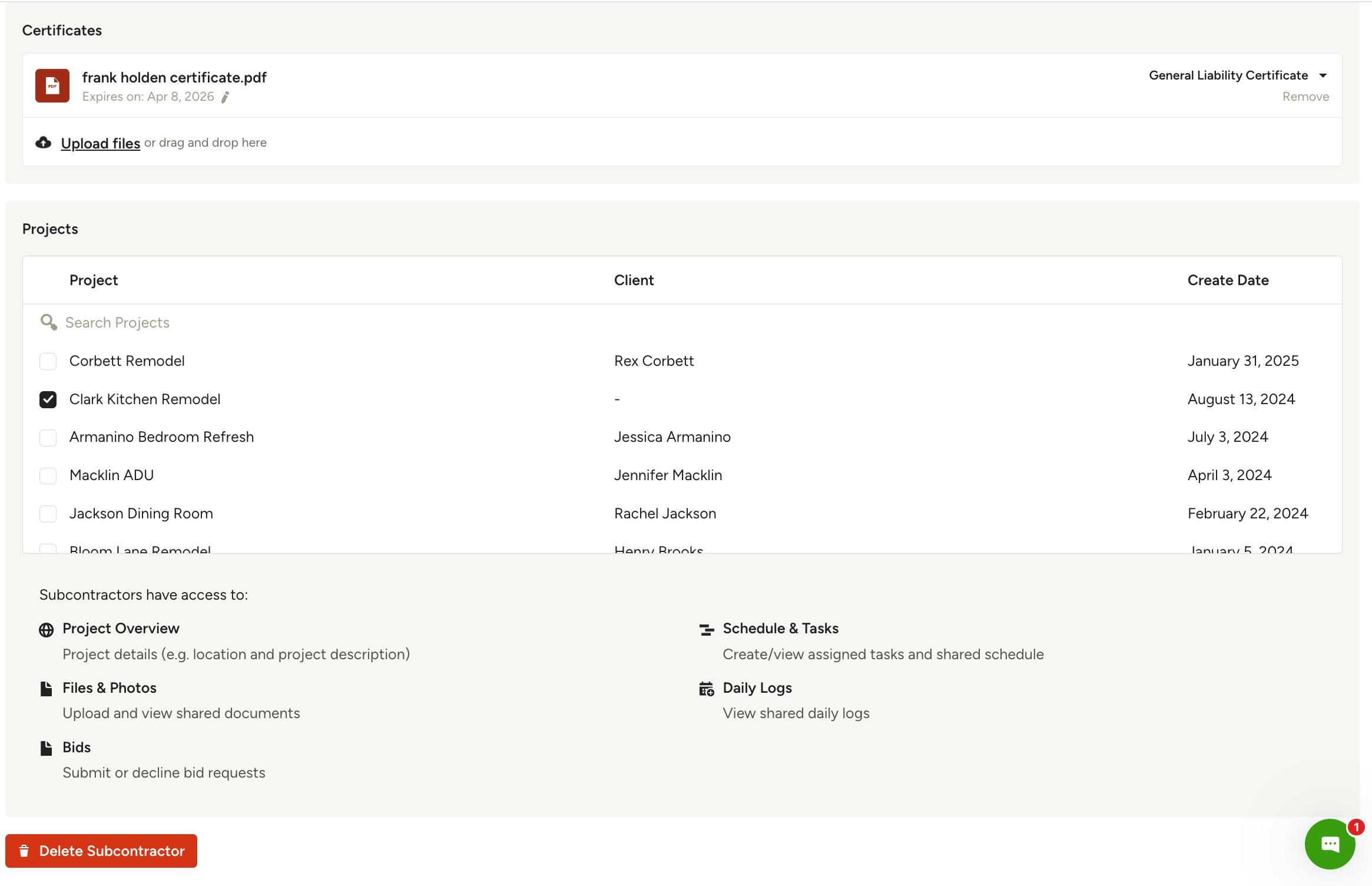Open the General Liability Certificate dropdown
The height and width of the screenshot is (886, 1372).
(1228, 75)
